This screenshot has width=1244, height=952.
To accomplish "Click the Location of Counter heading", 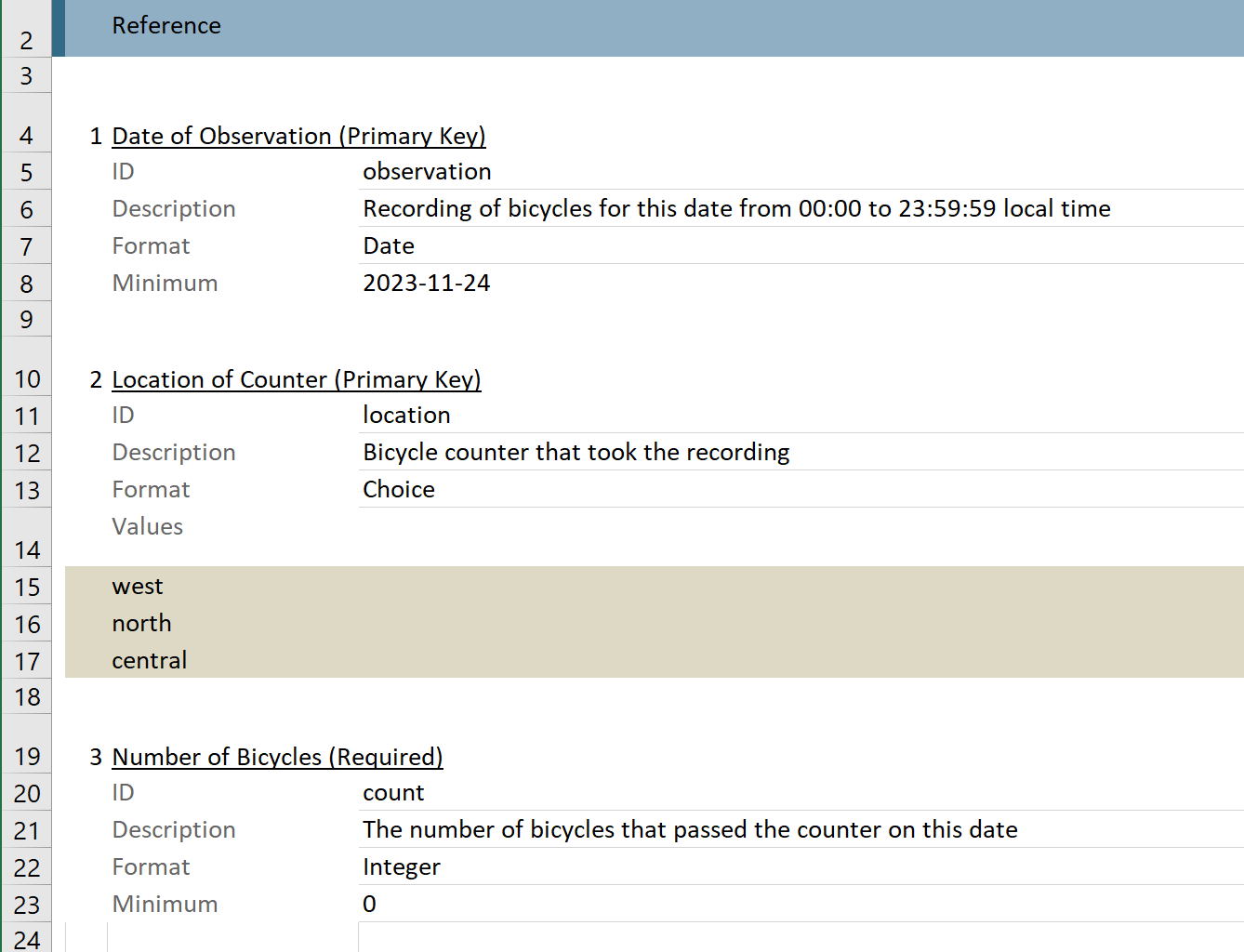I will (296, 379).
